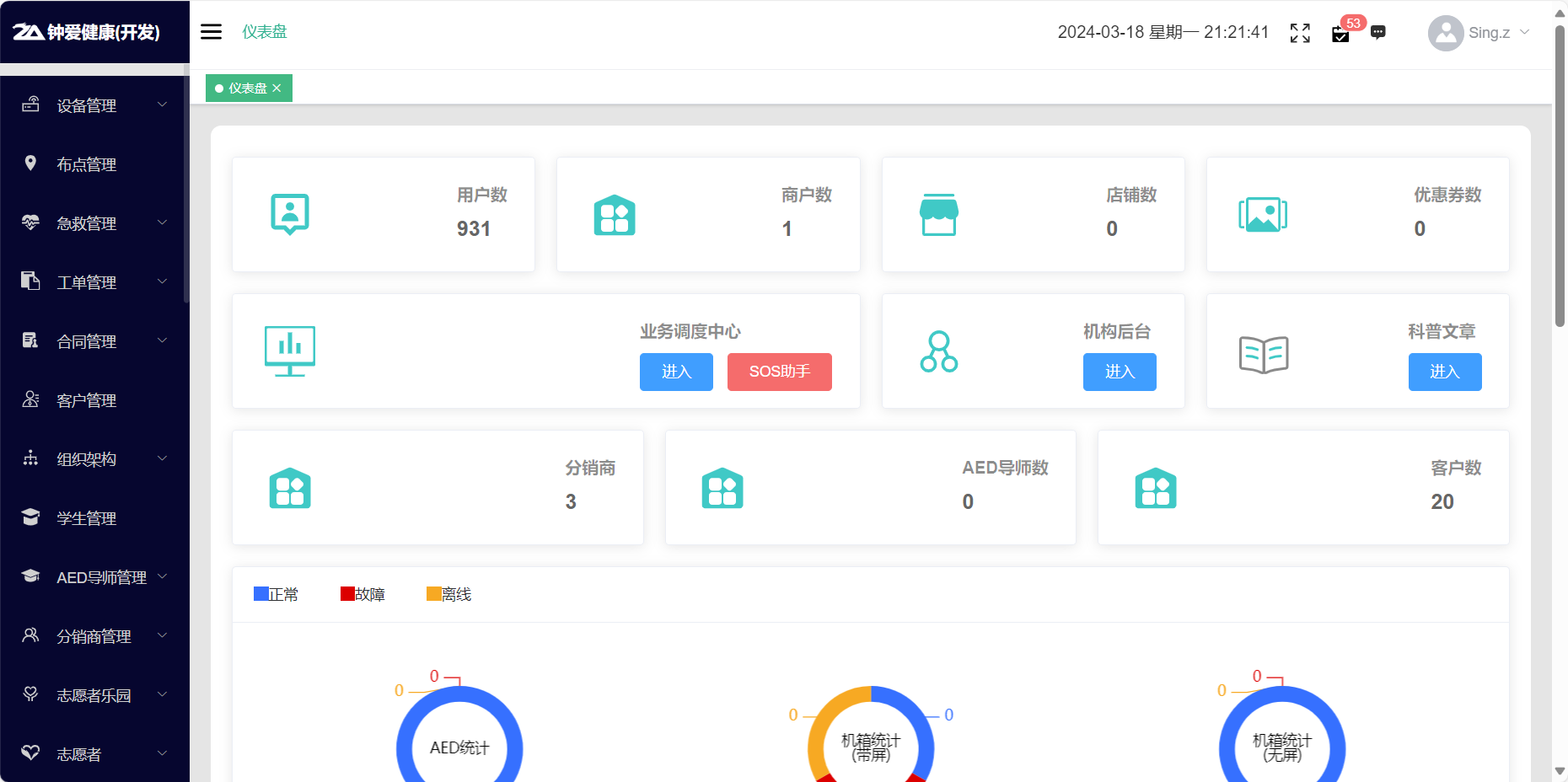The height and width of the screenshot is (782, 1568).
Task: Click the 分销商管理 person icon
Action: tap(30, 635)
